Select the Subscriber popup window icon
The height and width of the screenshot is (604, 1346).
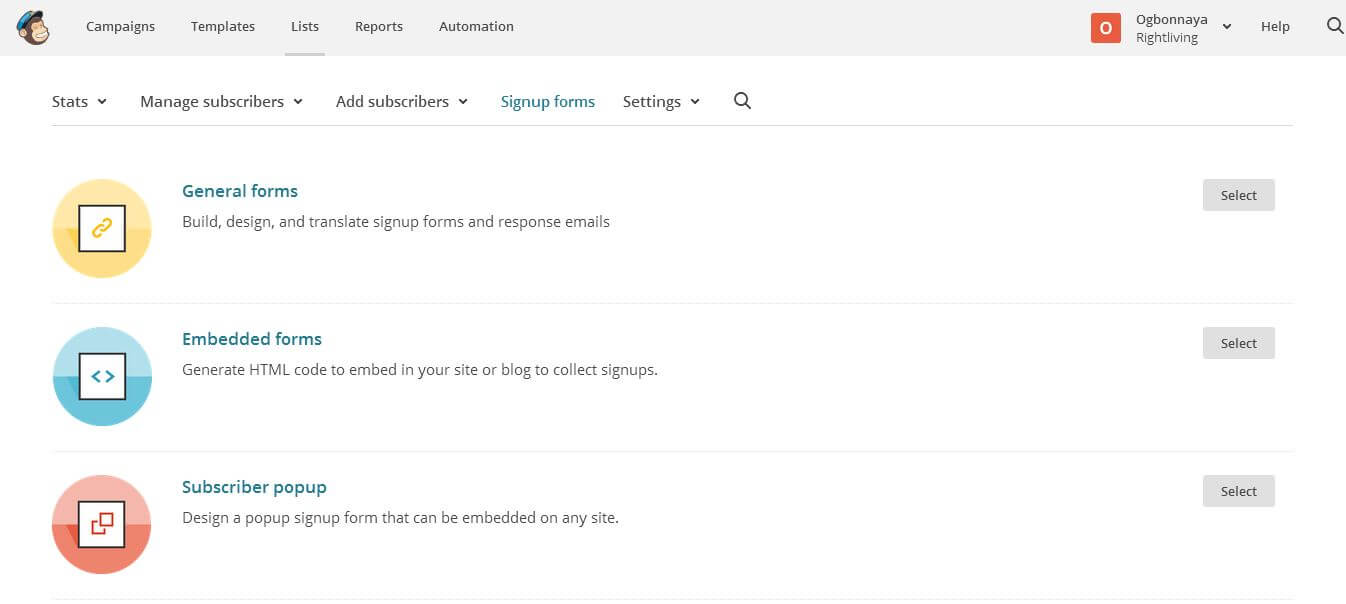(x=101, y=524)
